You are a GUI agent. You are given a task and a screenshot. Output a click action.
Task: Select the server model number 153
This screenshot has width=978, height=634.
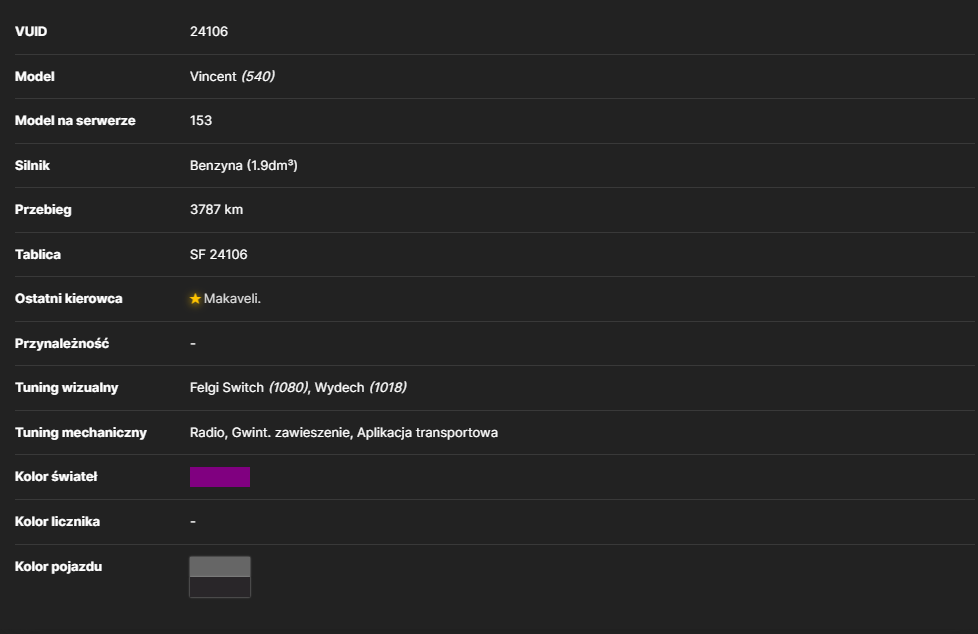tap(201, 120)
